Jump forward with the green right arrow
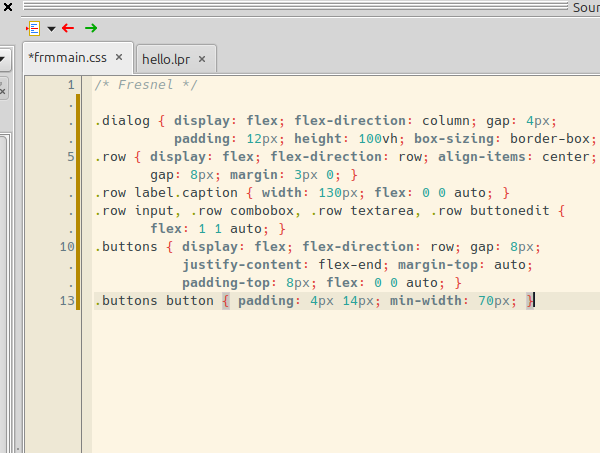The image size is (600, 453). point(91,28)
